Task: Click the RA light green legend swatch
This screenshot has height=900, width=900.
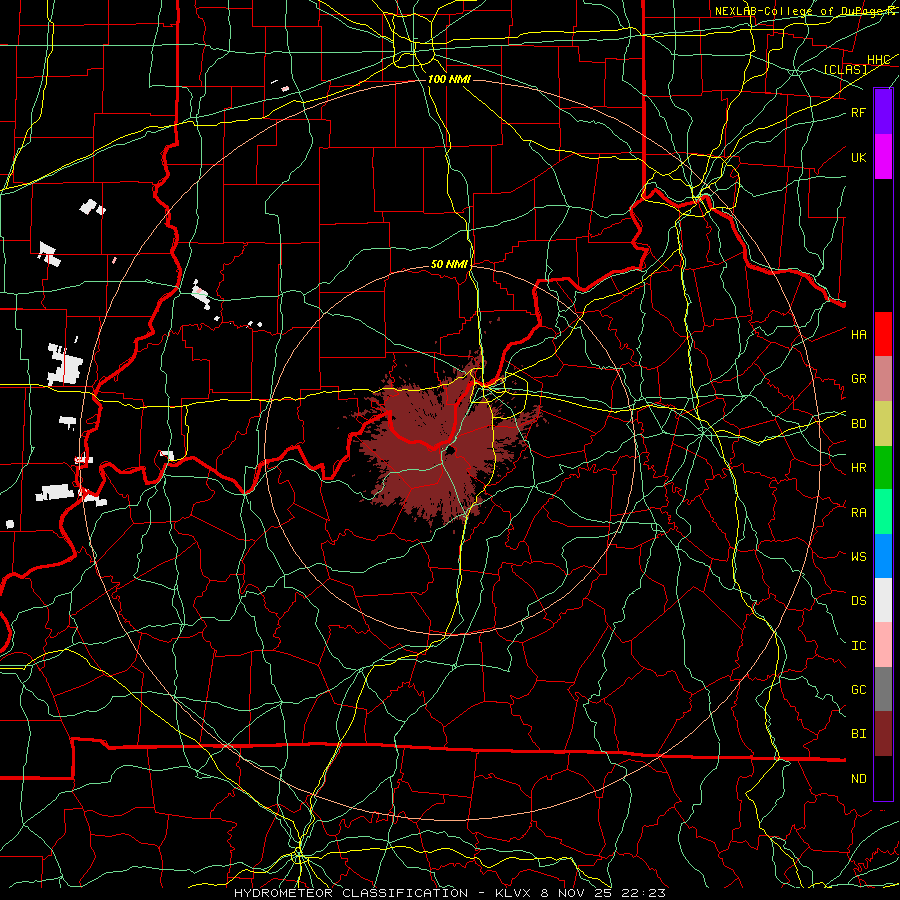Action: click(883, 512)
